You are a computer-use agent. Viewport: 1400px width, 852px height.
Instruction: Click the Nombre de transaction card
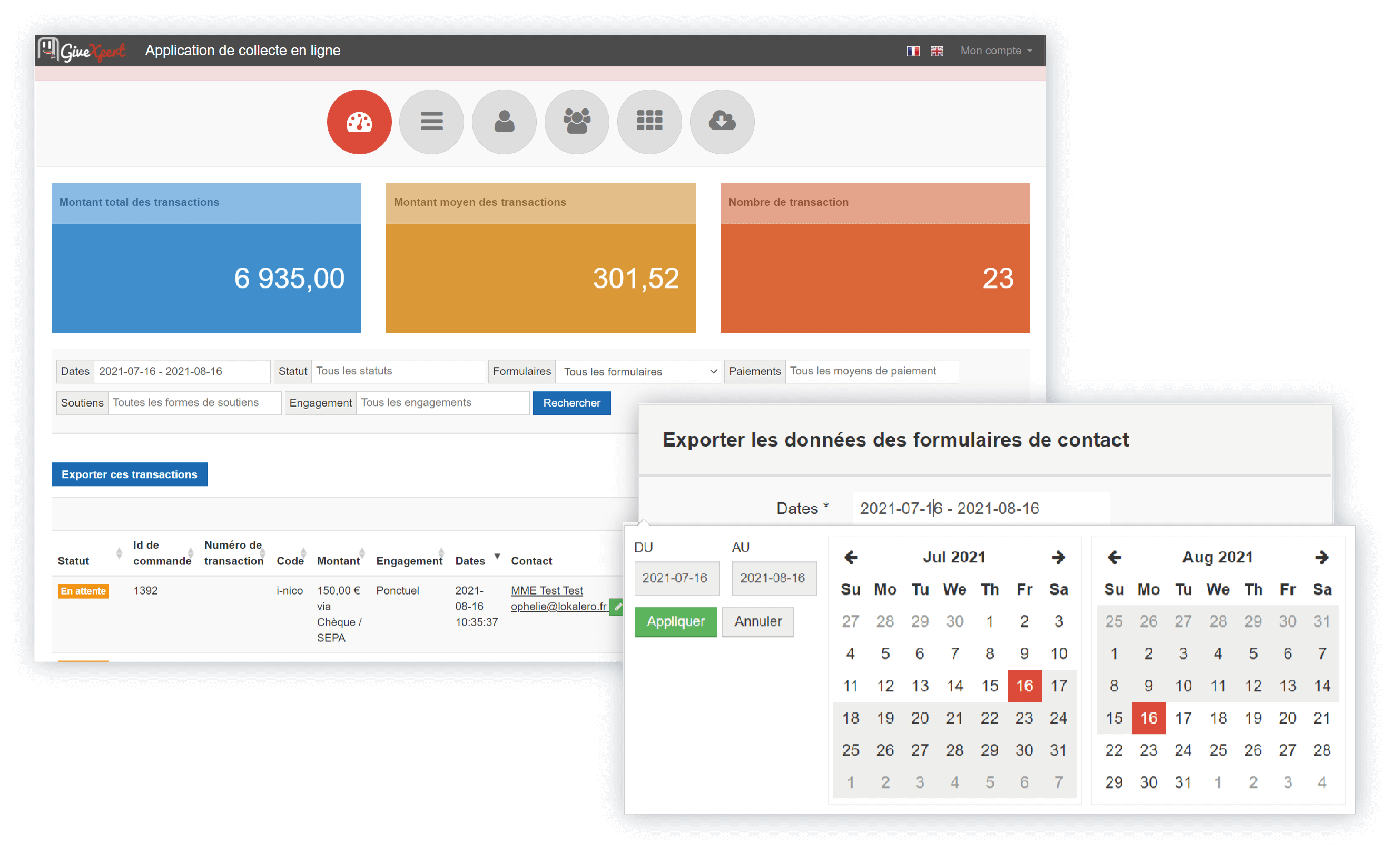(x=875, y=258)
